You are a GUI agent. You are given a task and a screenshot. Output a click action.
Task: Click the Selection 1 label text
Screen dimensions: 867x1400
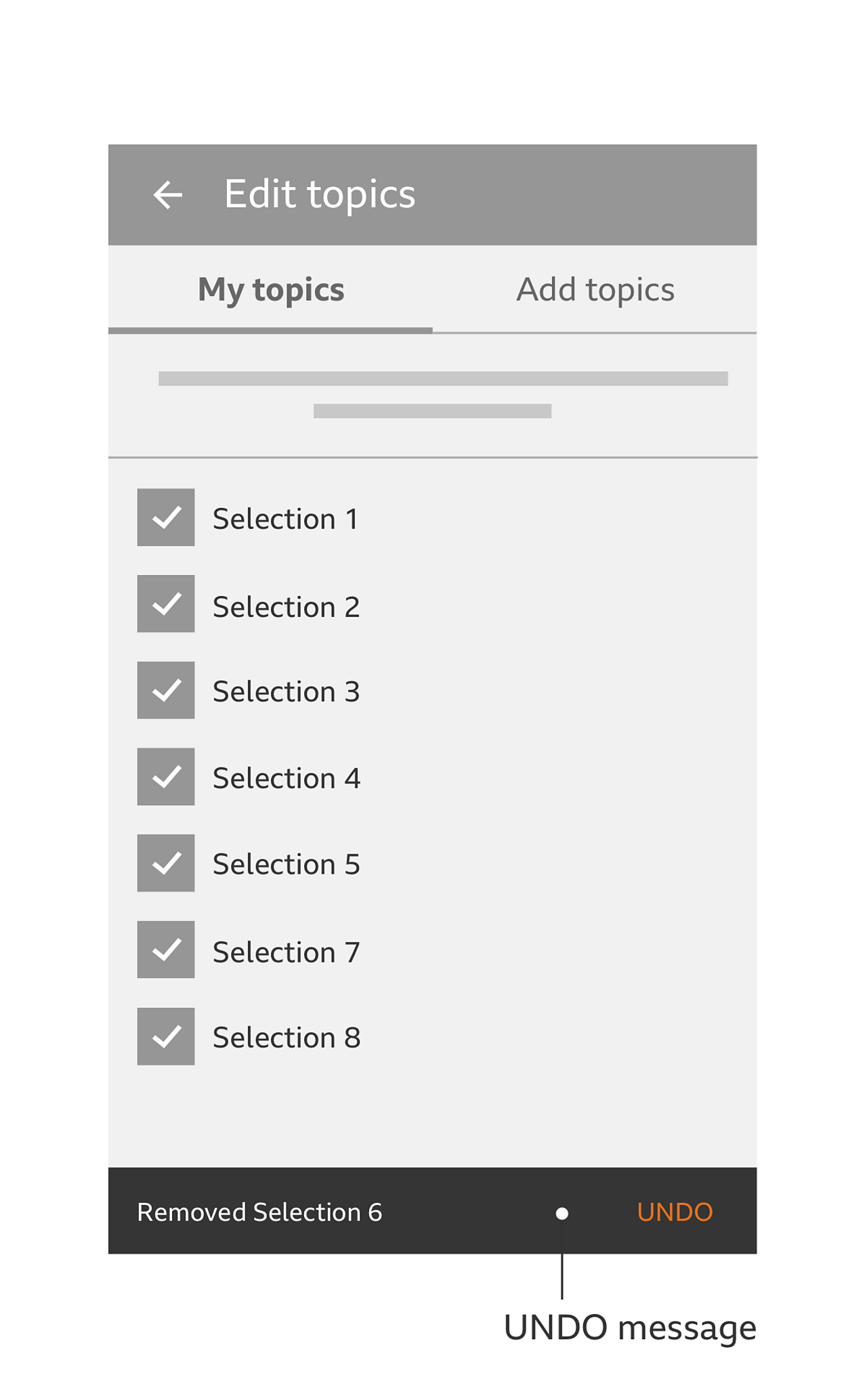point(285,519)
